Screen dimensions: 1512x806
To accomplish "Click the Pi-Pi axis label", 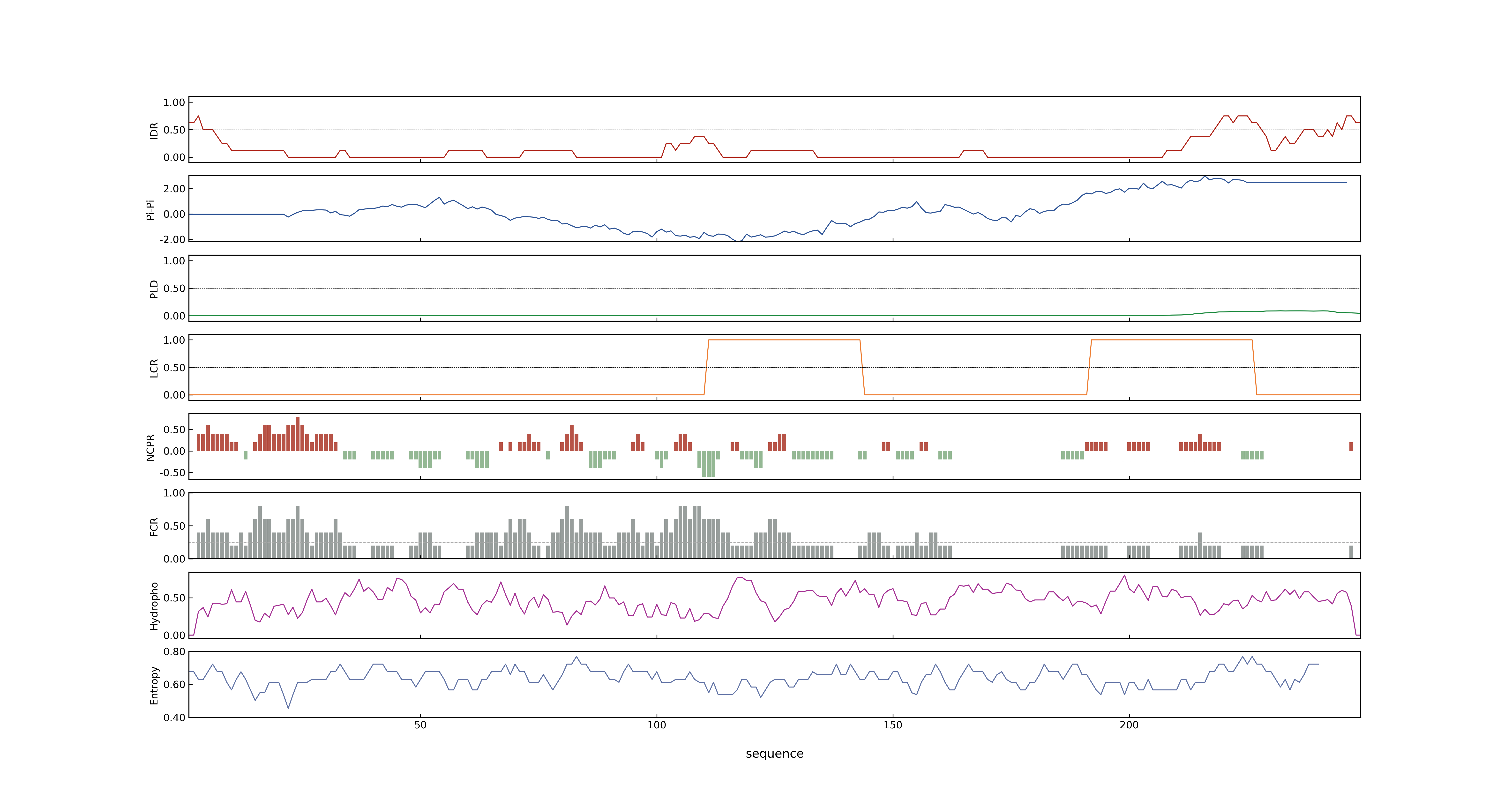I will click(x=150, y=209).
